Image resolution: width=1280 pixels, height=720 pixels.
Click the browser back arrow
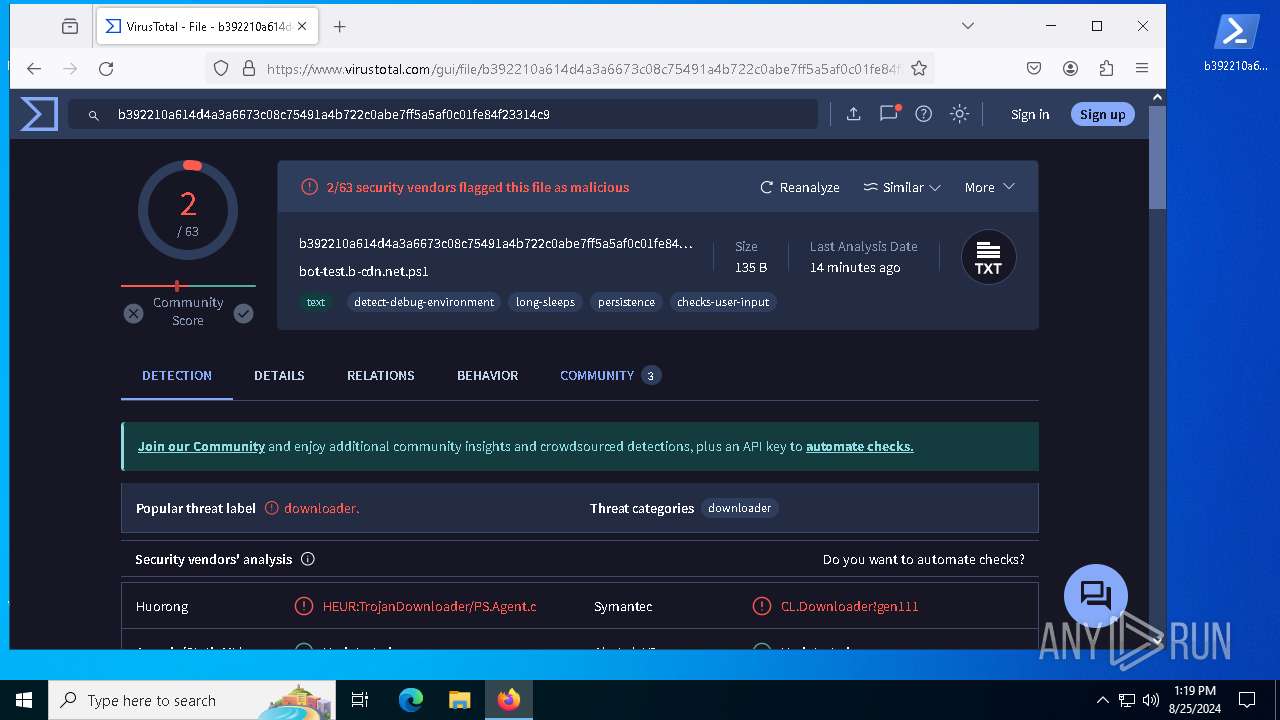(34, 68)
